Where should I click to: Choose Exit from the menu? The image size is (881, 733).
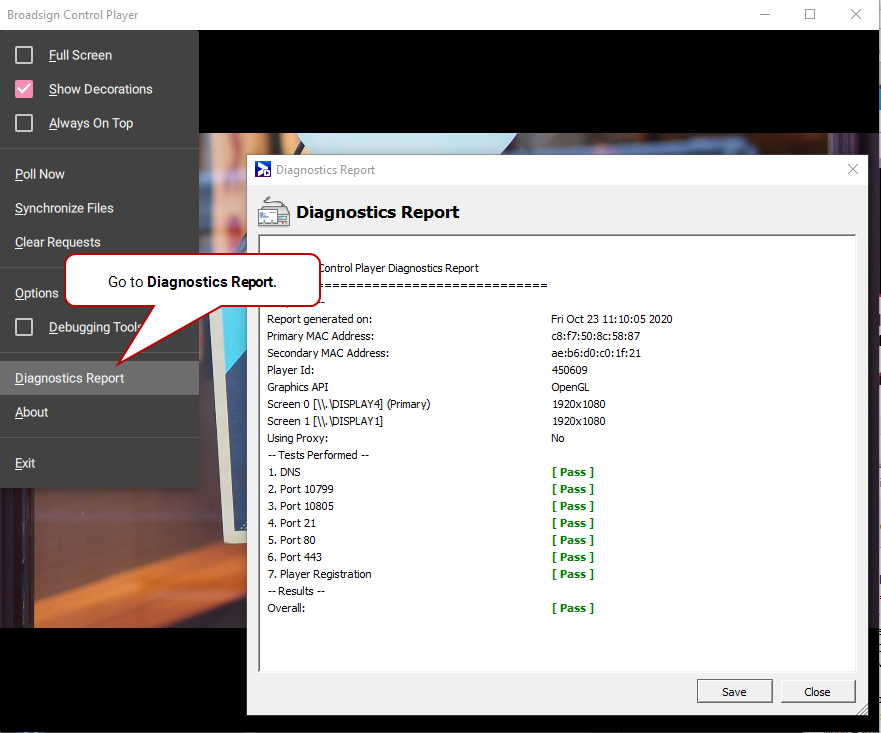coord(25,463)
